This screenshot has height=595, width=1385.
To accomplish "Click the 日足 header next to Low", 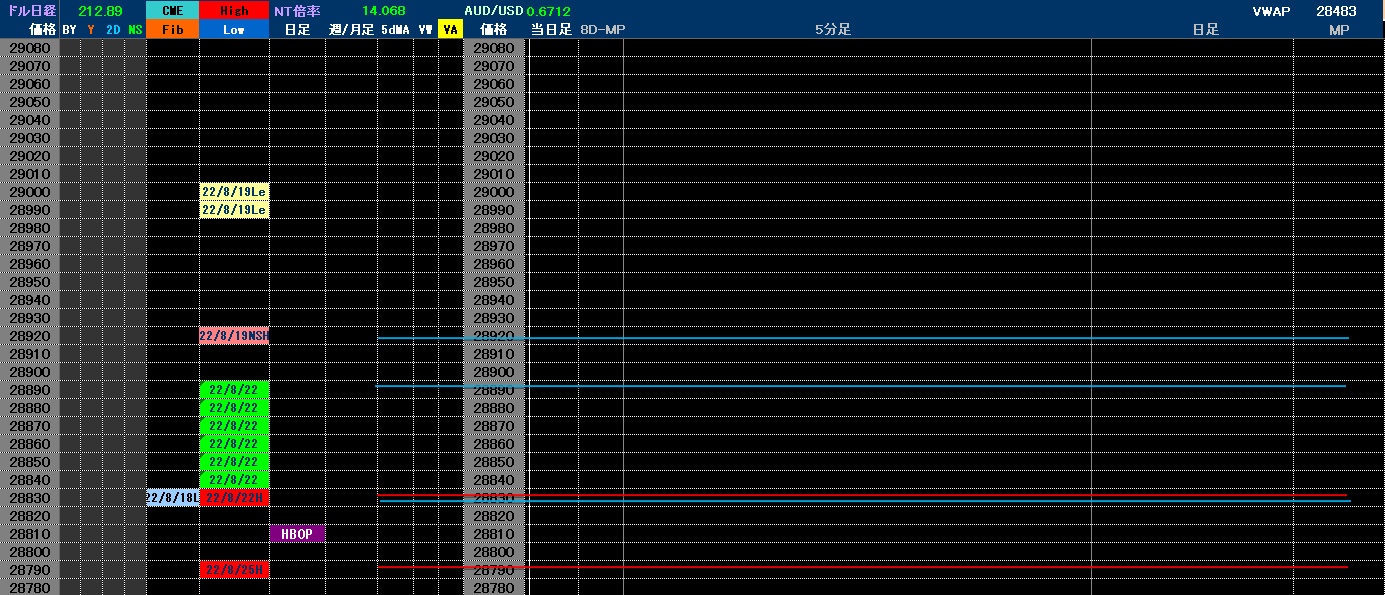I will coord(297,30).
